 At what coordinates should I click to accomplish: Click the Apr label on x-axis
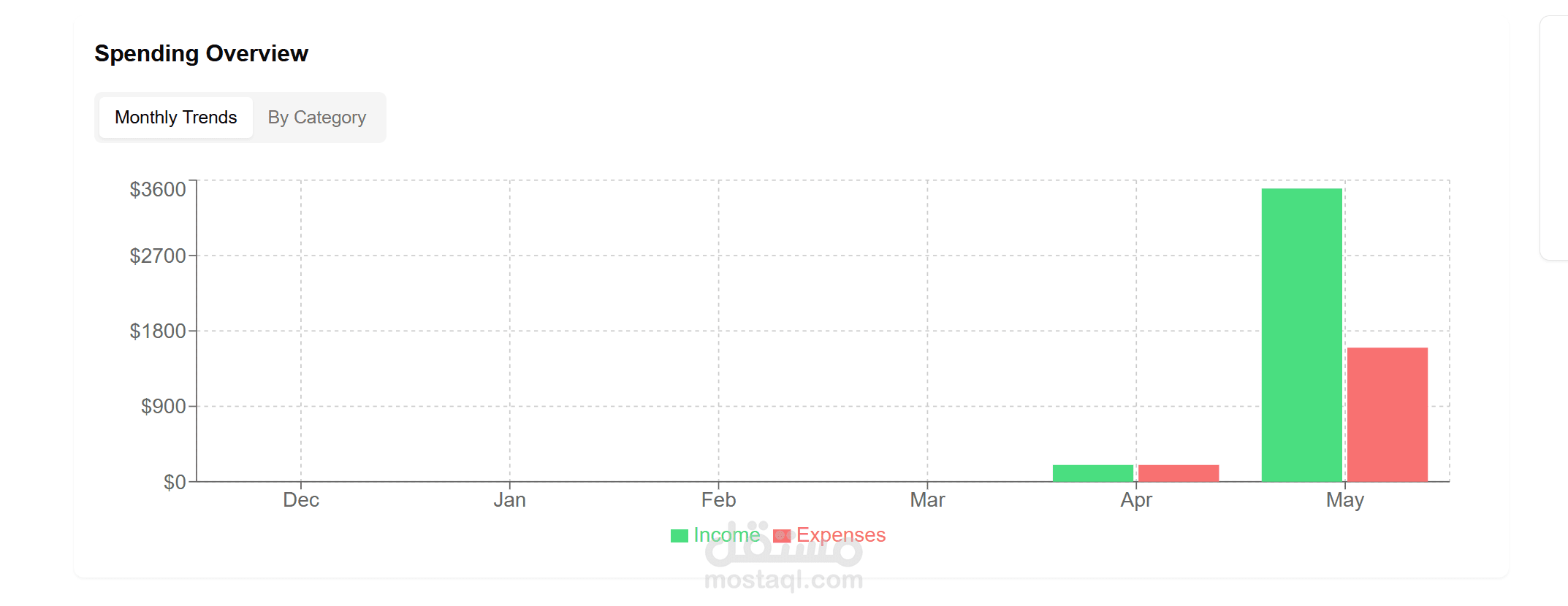click(1136, 500)
